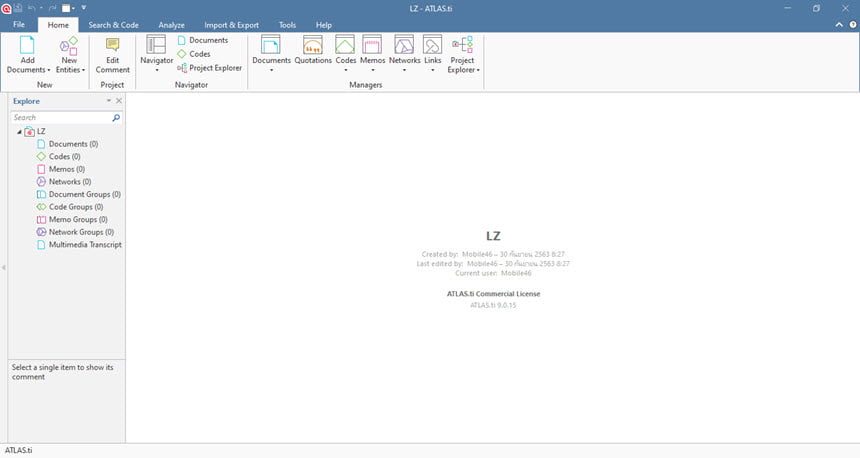Open the customize quick access toolbar arrow
This screenshot has width=860, height=458.
(84, 8)
